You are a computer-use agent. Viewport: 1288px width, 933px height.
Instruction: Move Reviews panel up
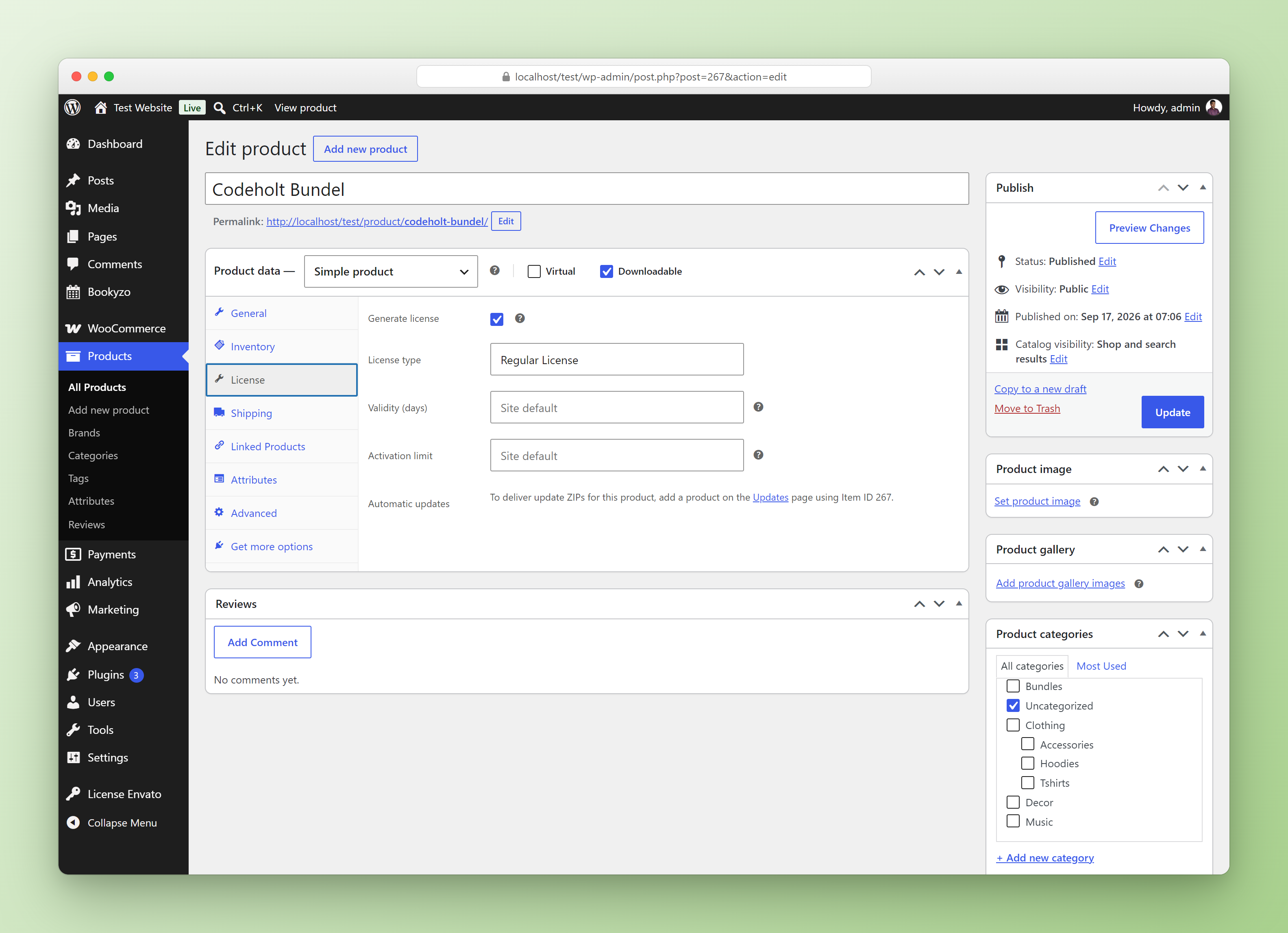click(919, 604)
